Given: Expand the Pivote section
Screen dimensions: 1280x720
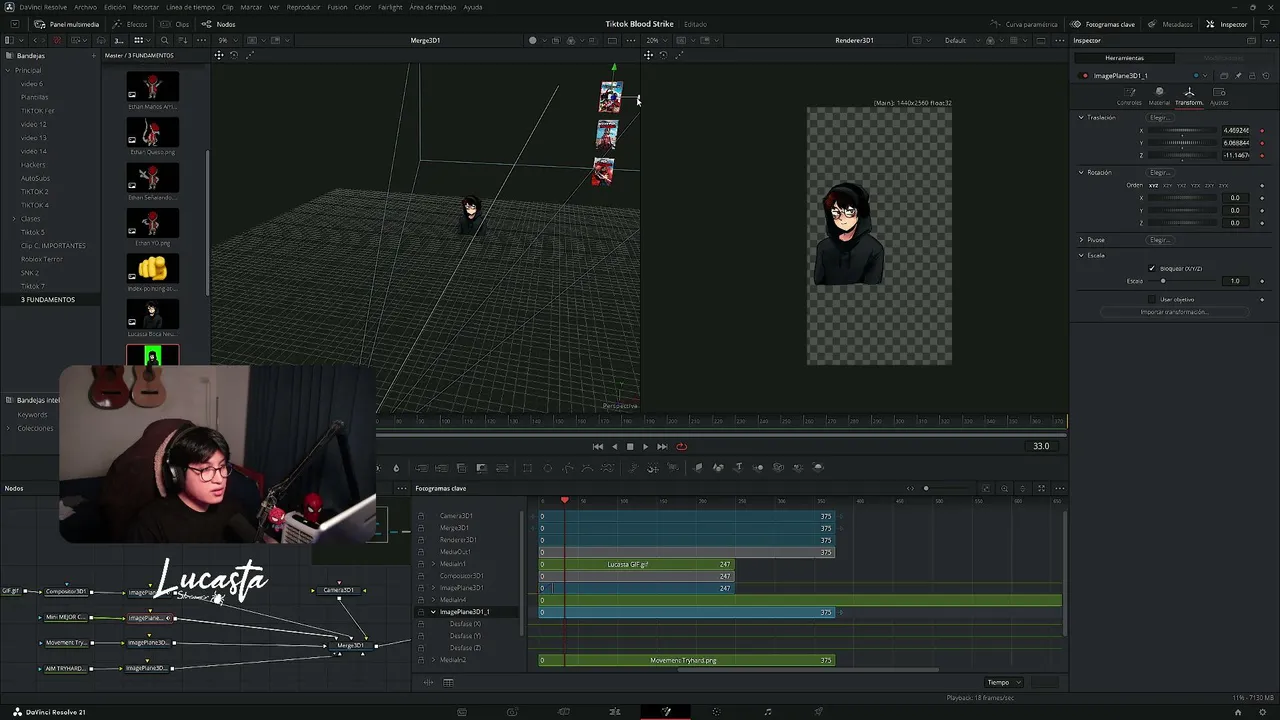Looking at the screenshot, I should pyautogui.click(x=1081, y=240).
